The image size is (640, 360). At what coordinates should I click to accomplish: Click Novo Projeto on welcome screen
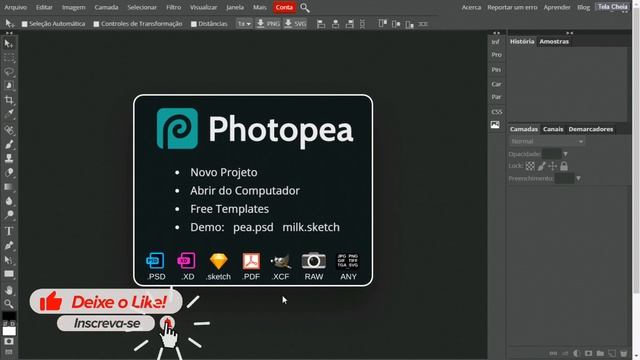point(224,172)
